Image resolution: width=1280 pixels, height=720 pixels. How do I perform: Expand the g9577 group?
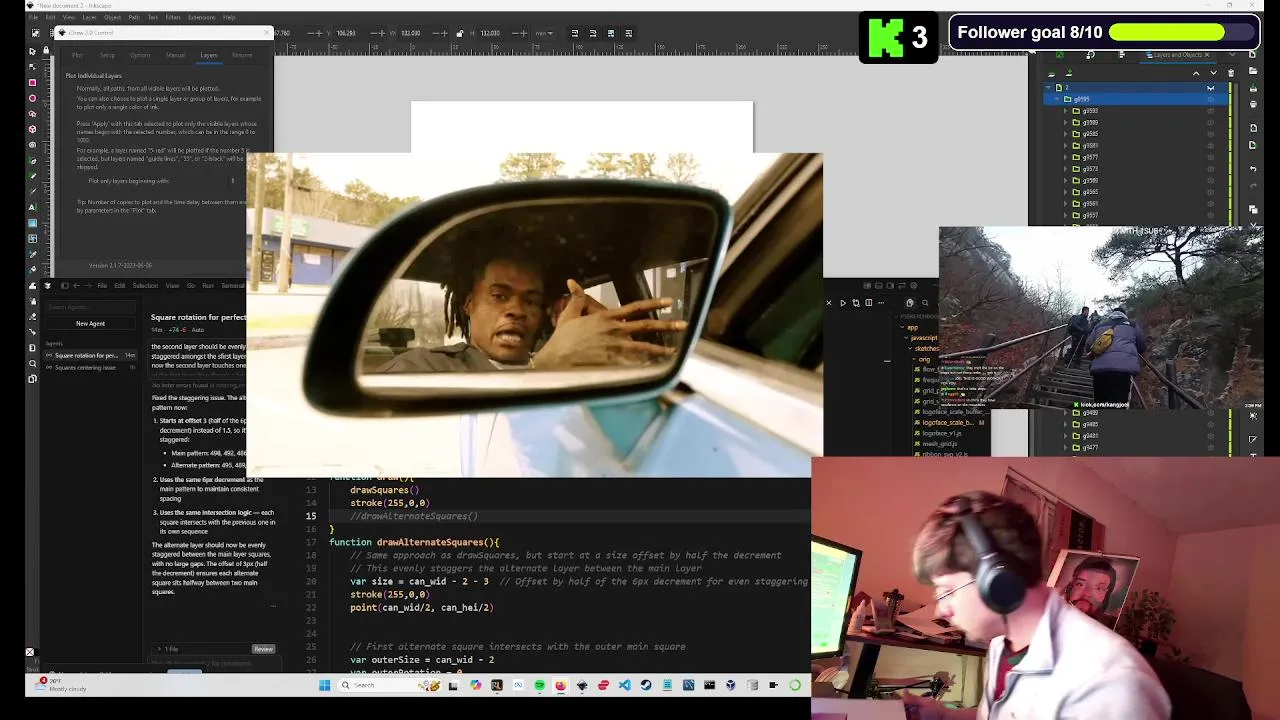click(1065, 157)
